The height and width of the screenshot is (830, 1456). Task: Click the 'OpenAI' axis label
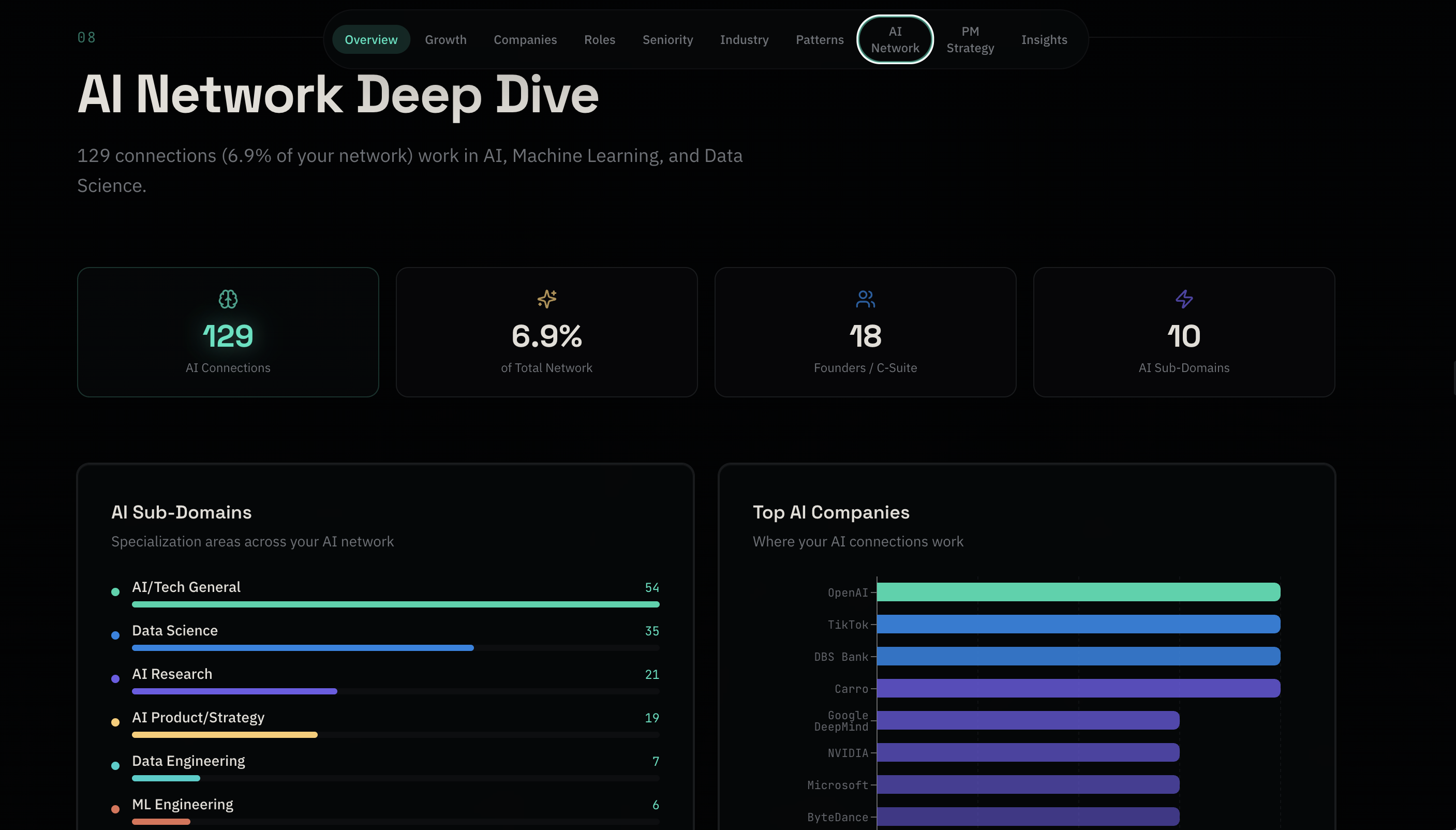point(848,592)
